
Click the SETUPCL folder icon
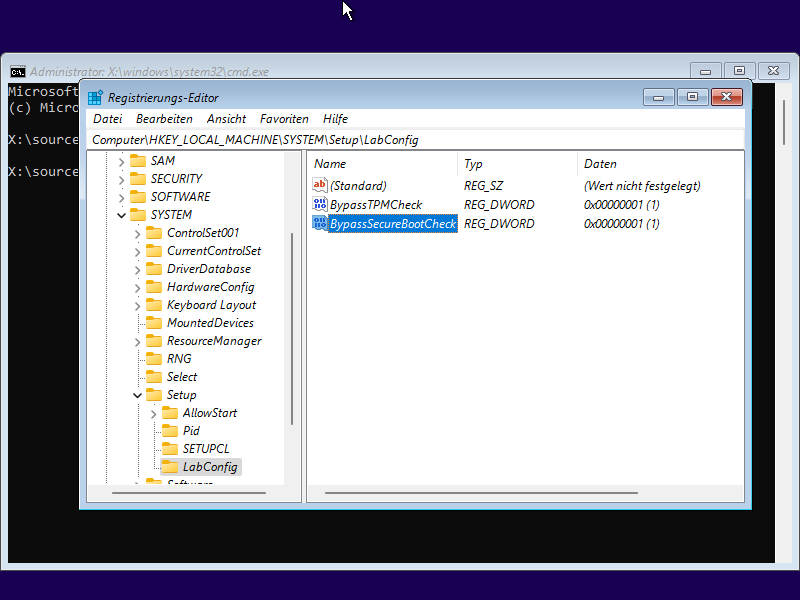[170, 449]
